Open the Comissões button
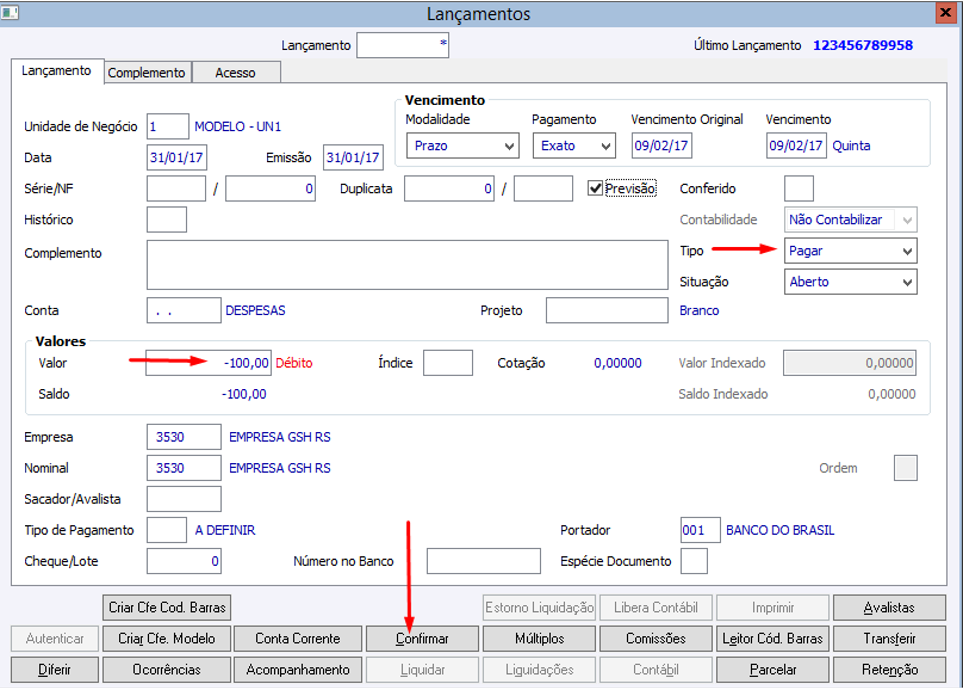963x688 pixels. 656,639
